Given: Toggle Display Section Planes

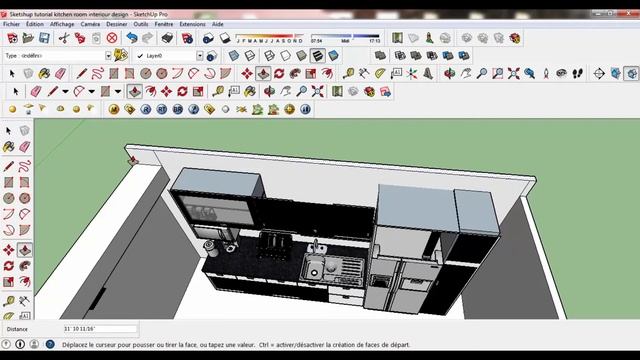Looking at the screenshot, I should pos(616,73).
